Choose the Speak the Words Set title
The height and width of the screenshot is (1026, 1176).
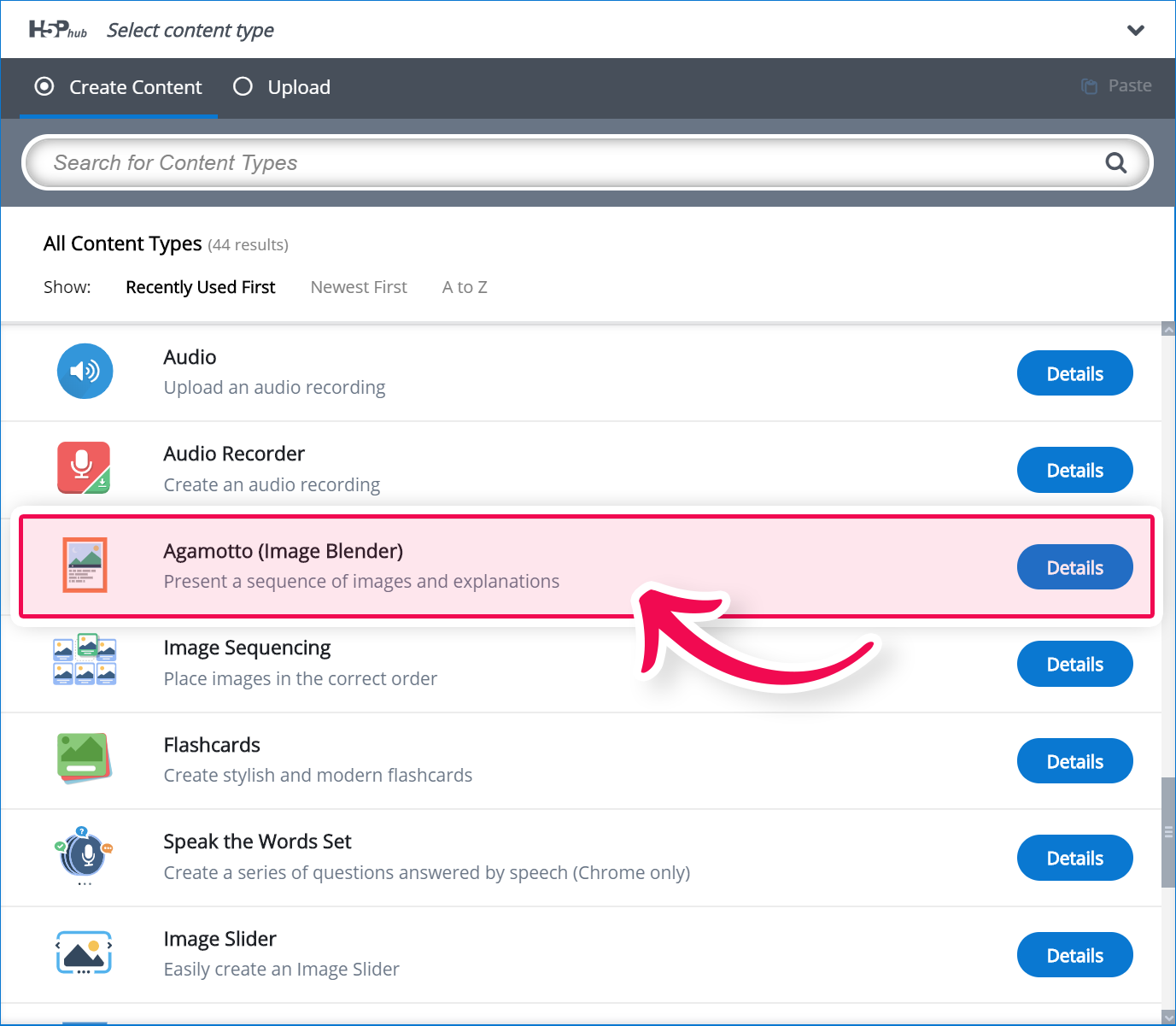click(x=257, y=842)
